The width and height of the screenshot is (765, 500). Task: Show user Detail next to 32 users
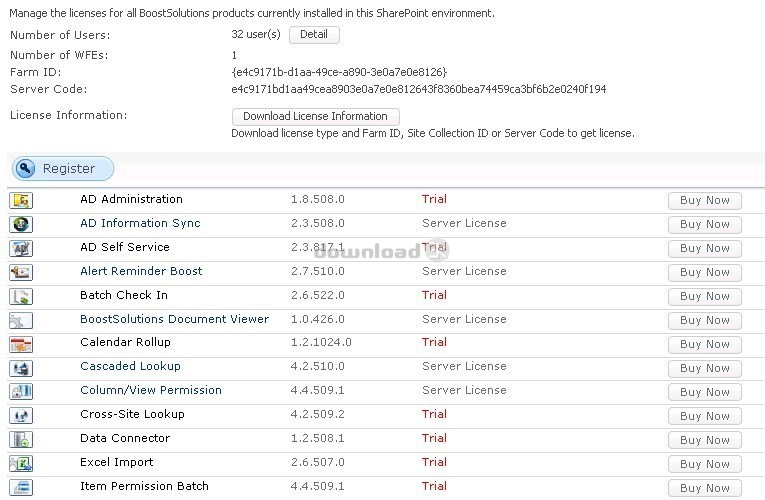[314, 35]
